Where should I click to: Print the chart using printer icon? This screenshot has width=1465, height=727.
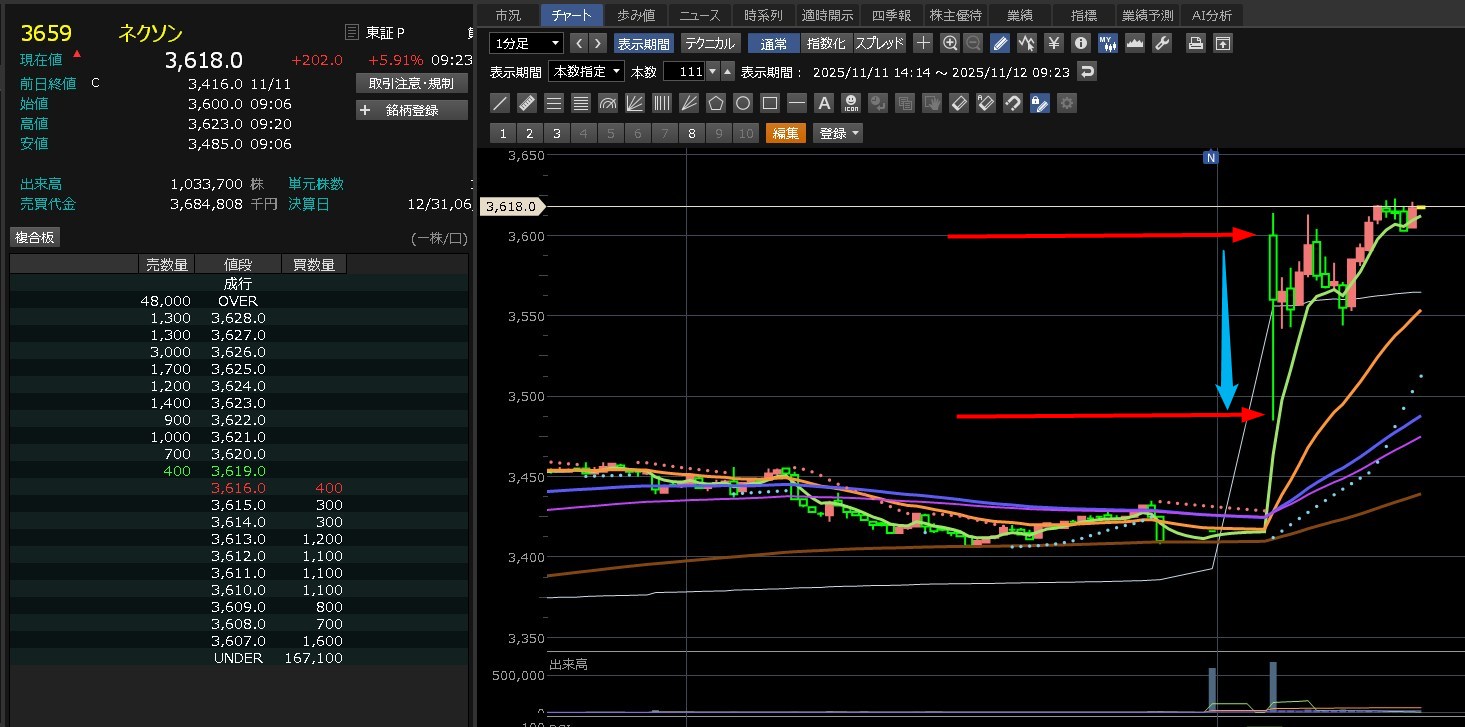pyautogui.click(x=1195, y=43)
